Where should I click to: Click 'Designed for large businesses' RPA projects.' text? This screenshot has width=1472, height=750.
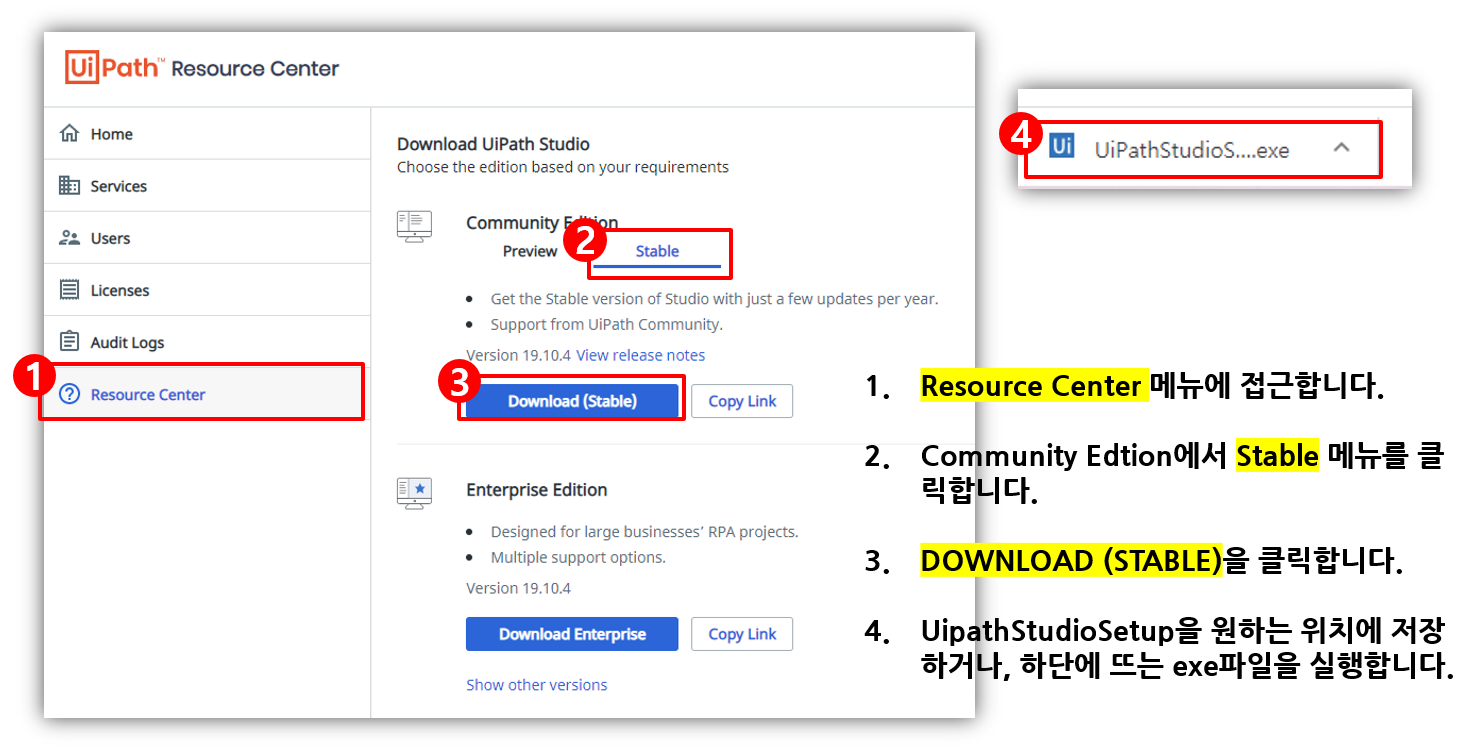pyautogui.click(x=644, y=531)
